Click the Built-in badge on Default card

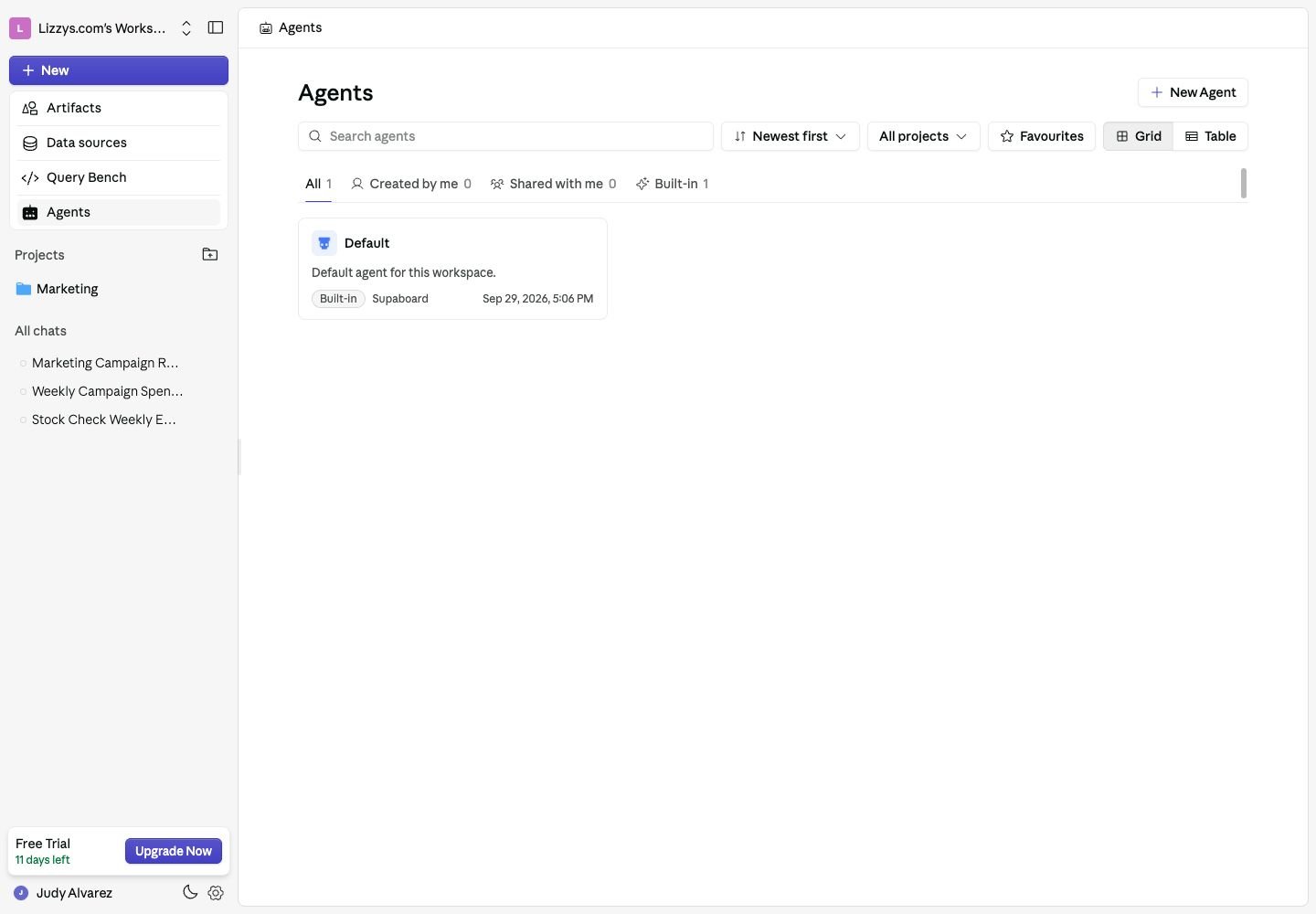pos(338,299)
